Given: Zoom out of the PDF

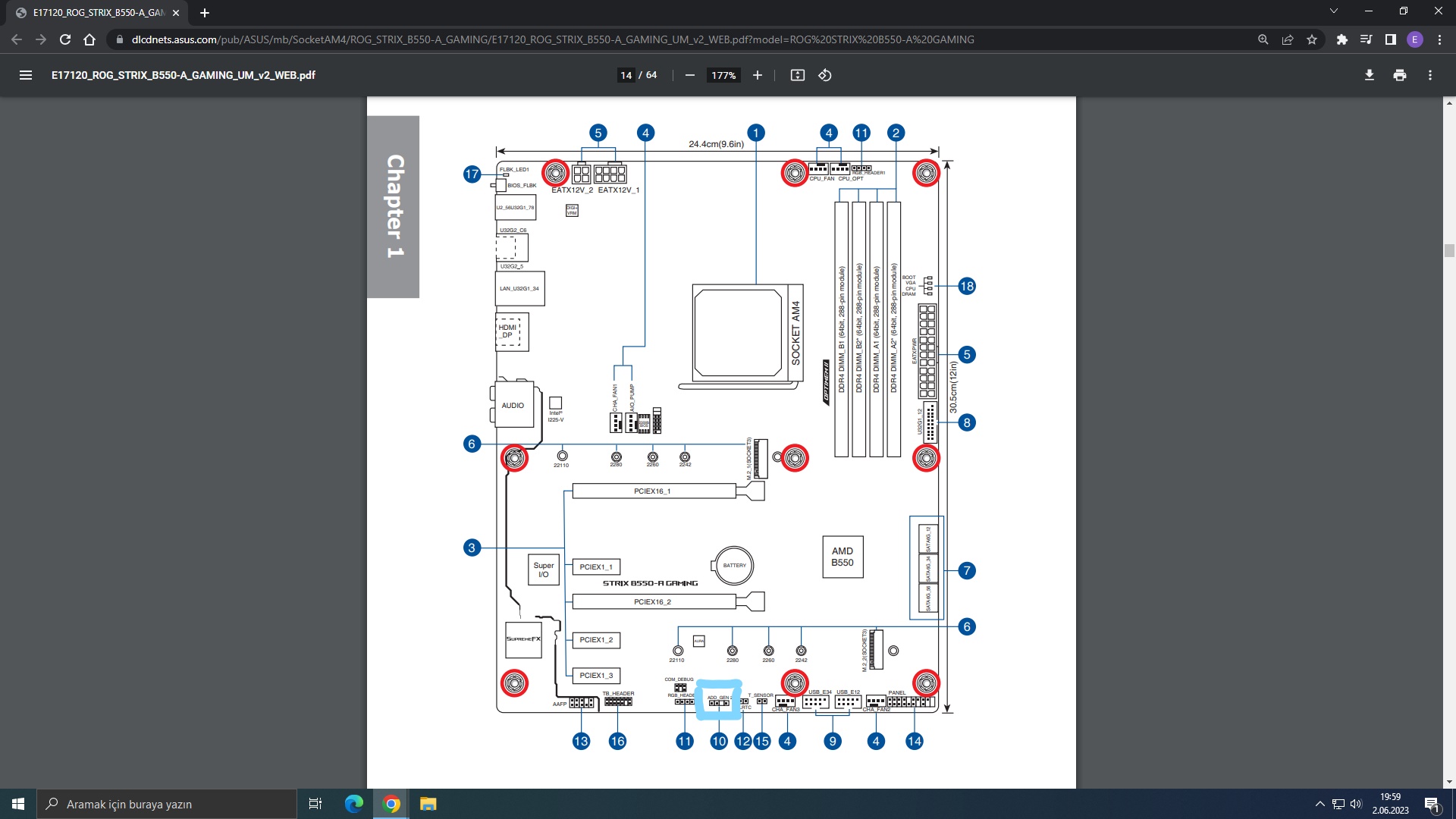Looking at the screenshot, I should 689,75.
